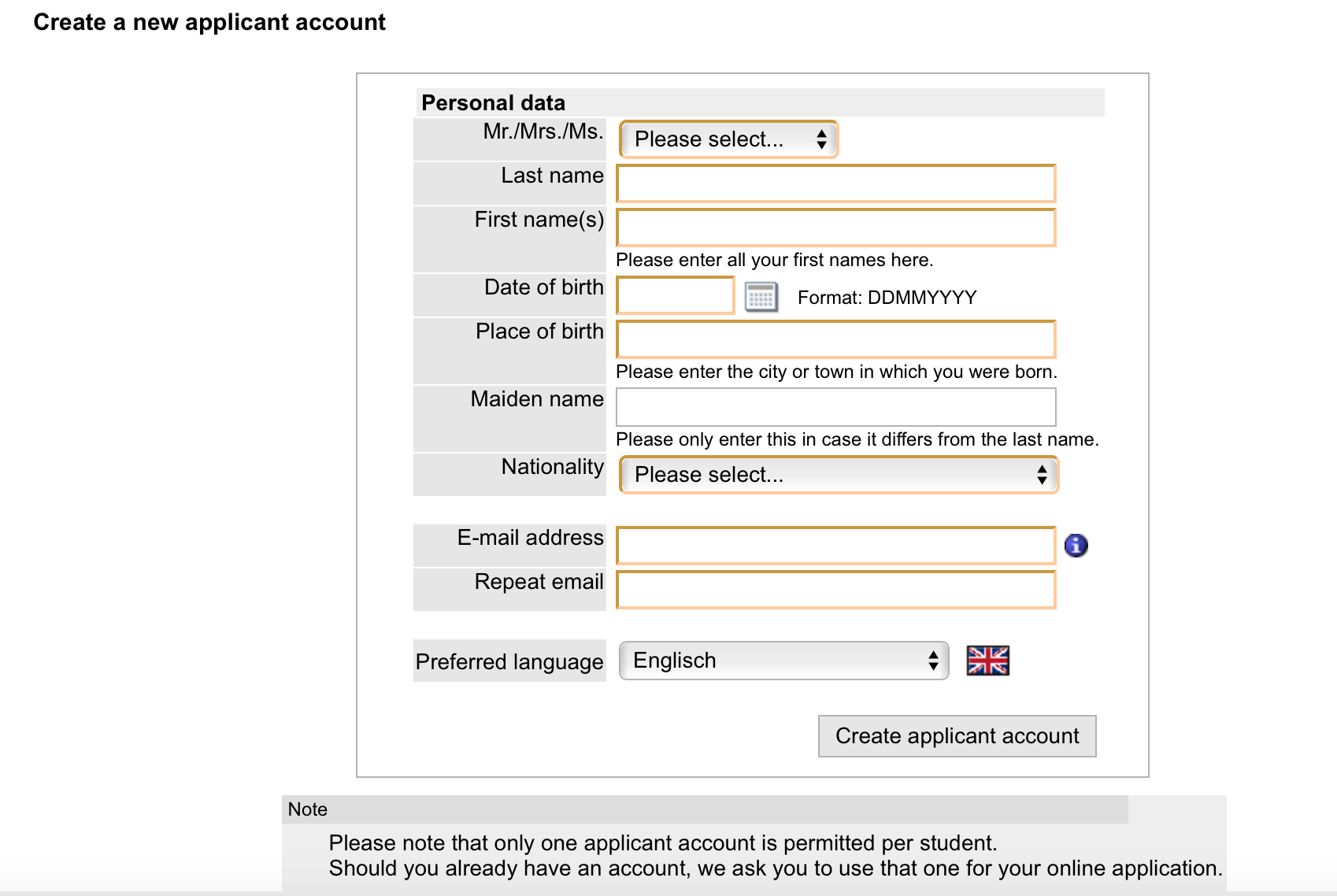1337x896 pixels.
Task: Click the Personal data section header
Action: click(x=493, y=103)
